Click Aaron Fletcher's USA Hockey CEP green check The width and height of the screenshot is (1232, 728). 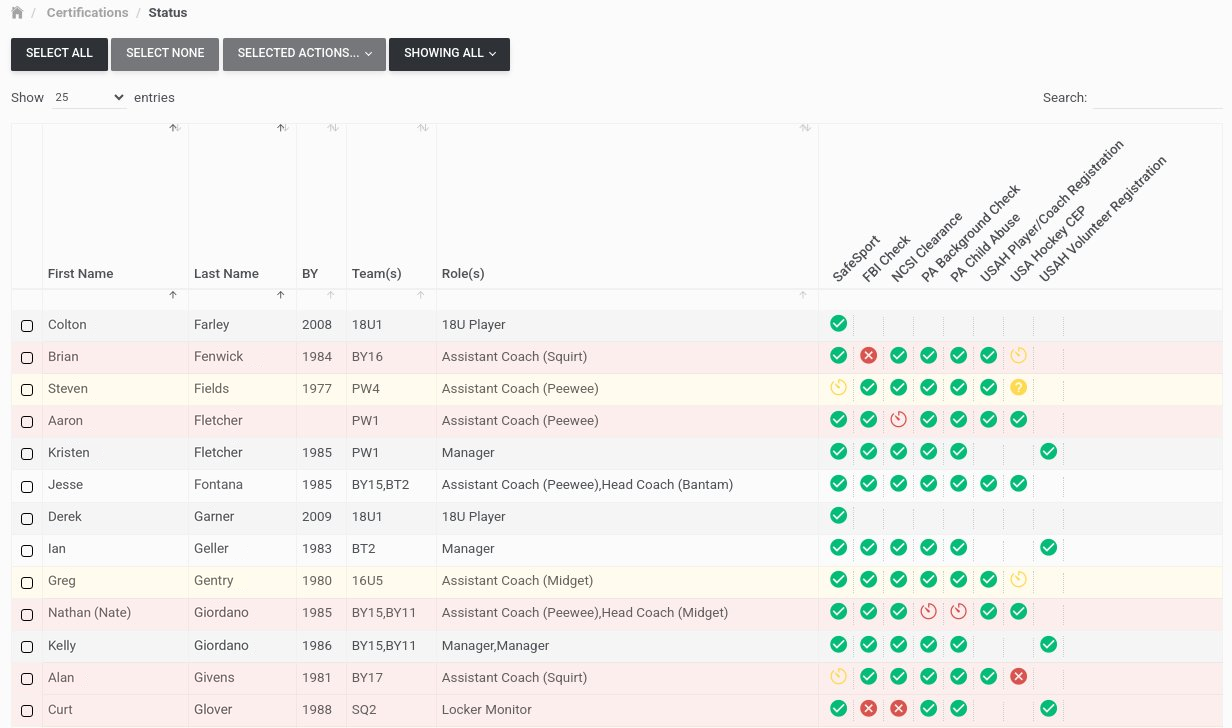click(1018, 419)
